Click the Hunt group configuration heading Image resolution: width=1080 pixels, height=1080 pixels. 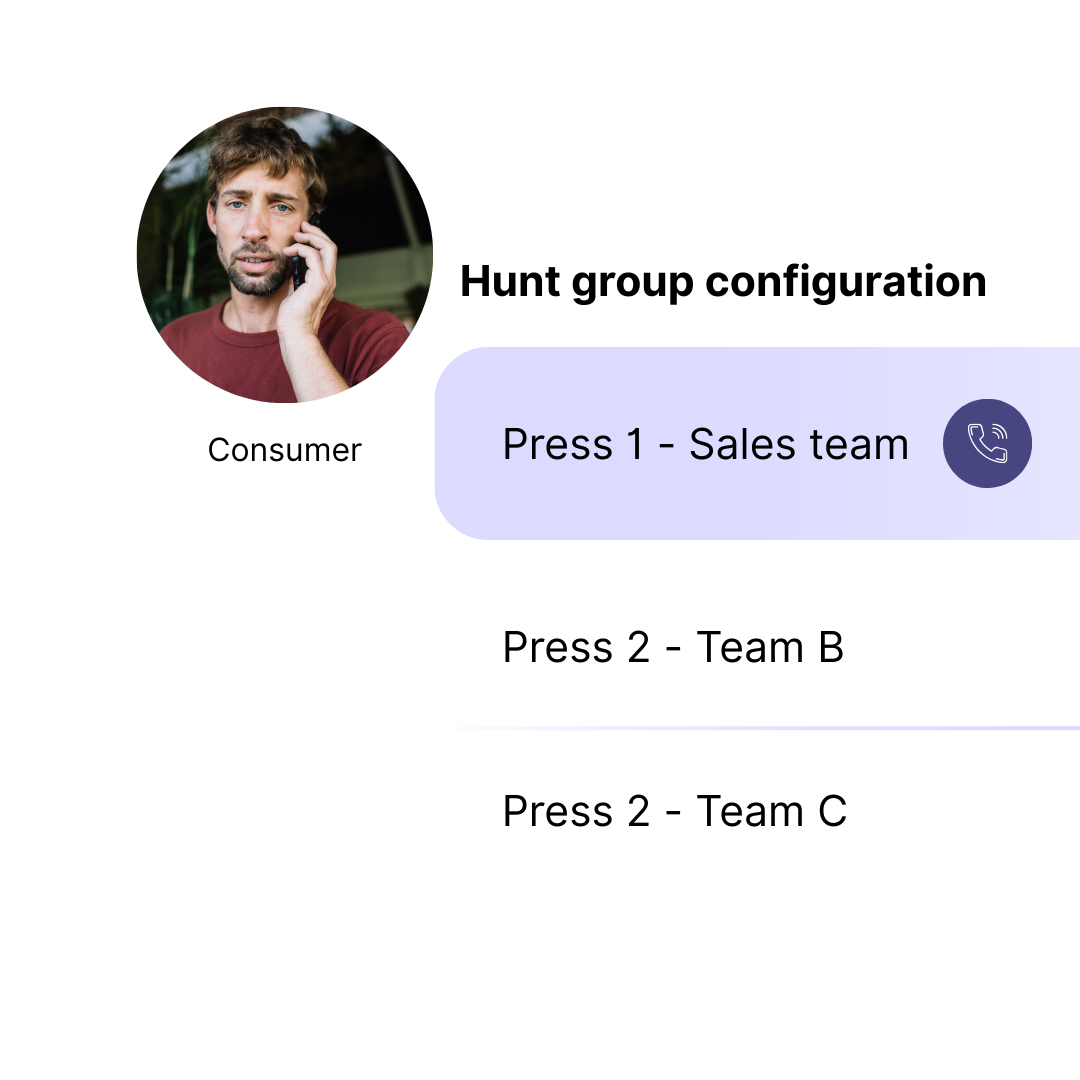pyautogui.click(x=723, y=282)
